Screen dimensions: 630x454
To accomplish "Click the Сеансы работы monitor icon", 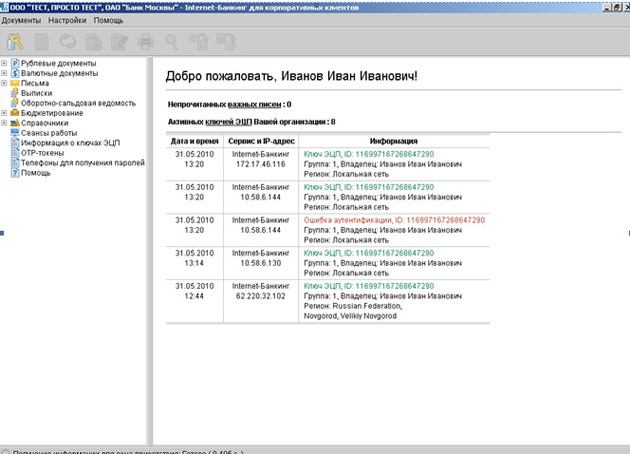I will click(x=15, y=133).
